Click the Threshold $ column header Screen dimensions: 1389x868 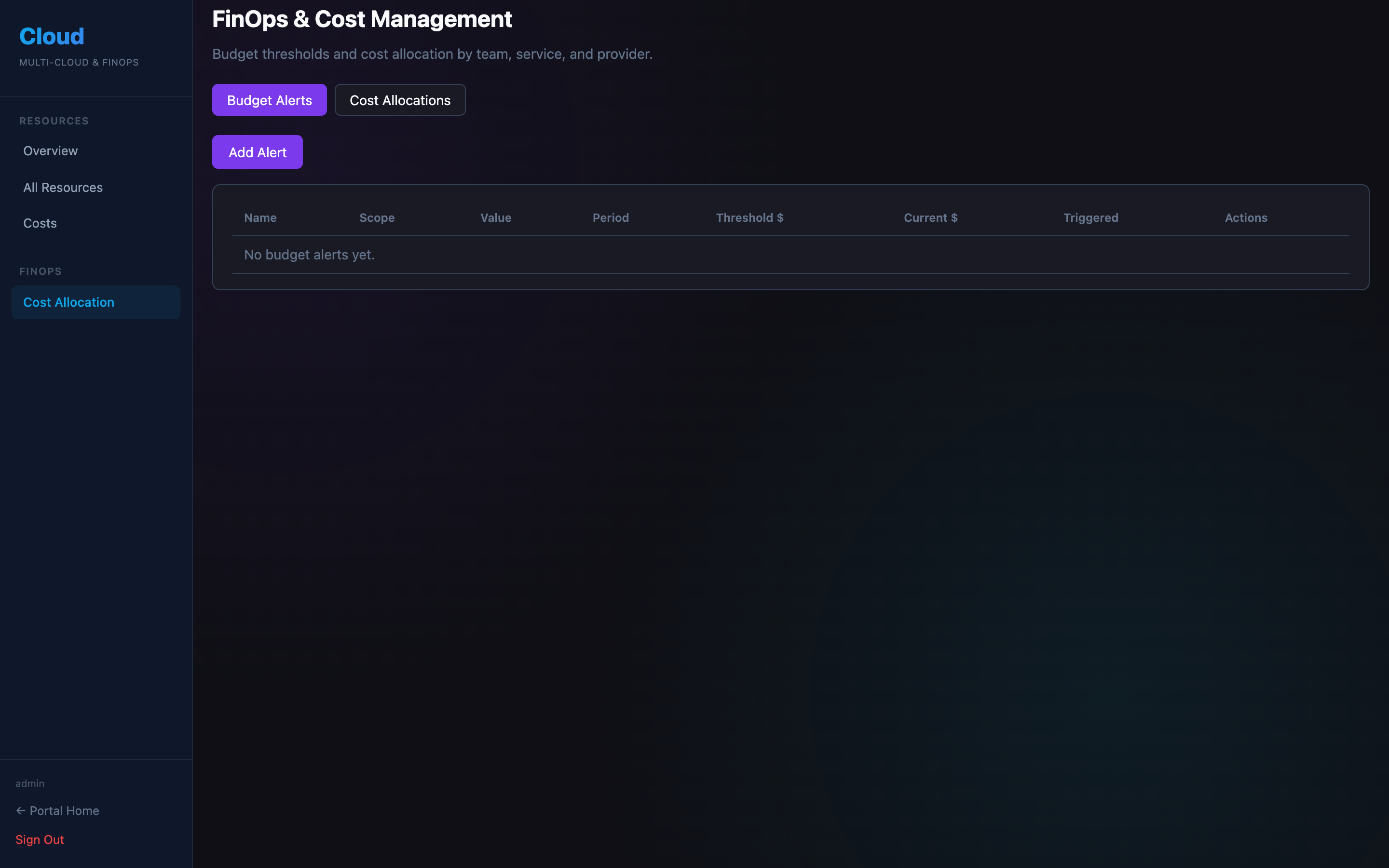(749, 217)
